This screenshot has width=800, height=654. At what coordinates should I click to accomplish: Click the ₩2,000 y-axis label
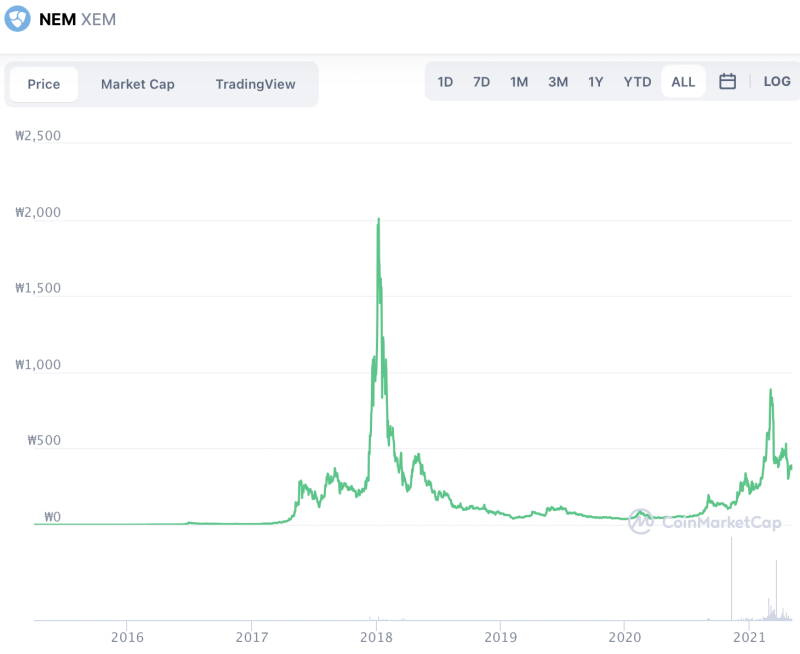38,212
